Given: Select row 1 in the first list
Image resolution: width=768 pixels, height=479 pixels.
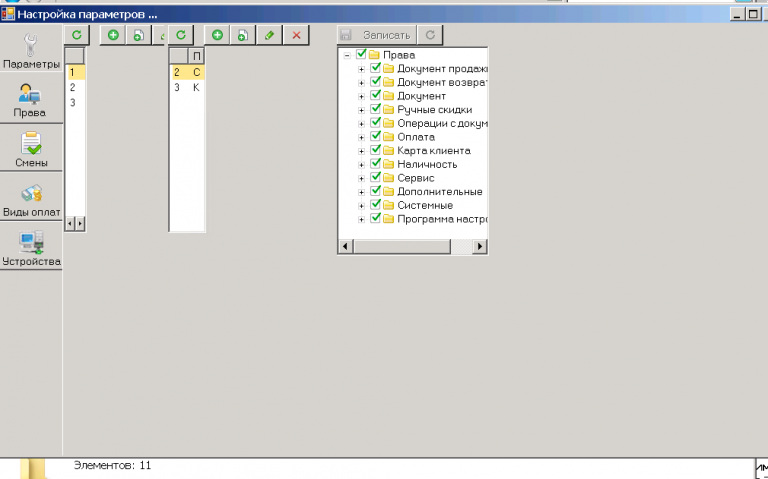Looking at the screenshot, I should (75, 72).
